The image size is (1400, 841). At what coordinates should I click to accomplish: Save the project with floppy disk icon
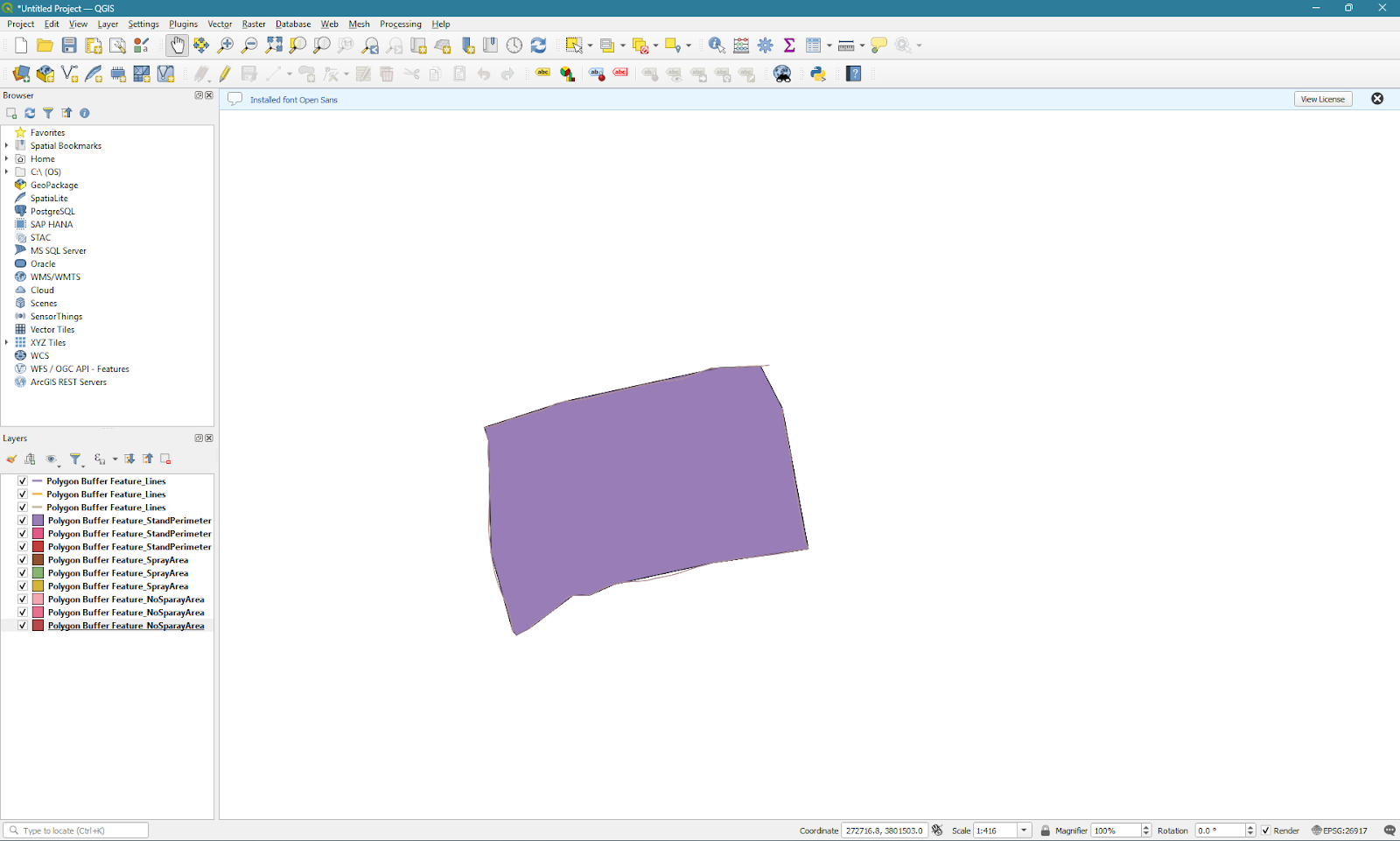tap(69, 46)
